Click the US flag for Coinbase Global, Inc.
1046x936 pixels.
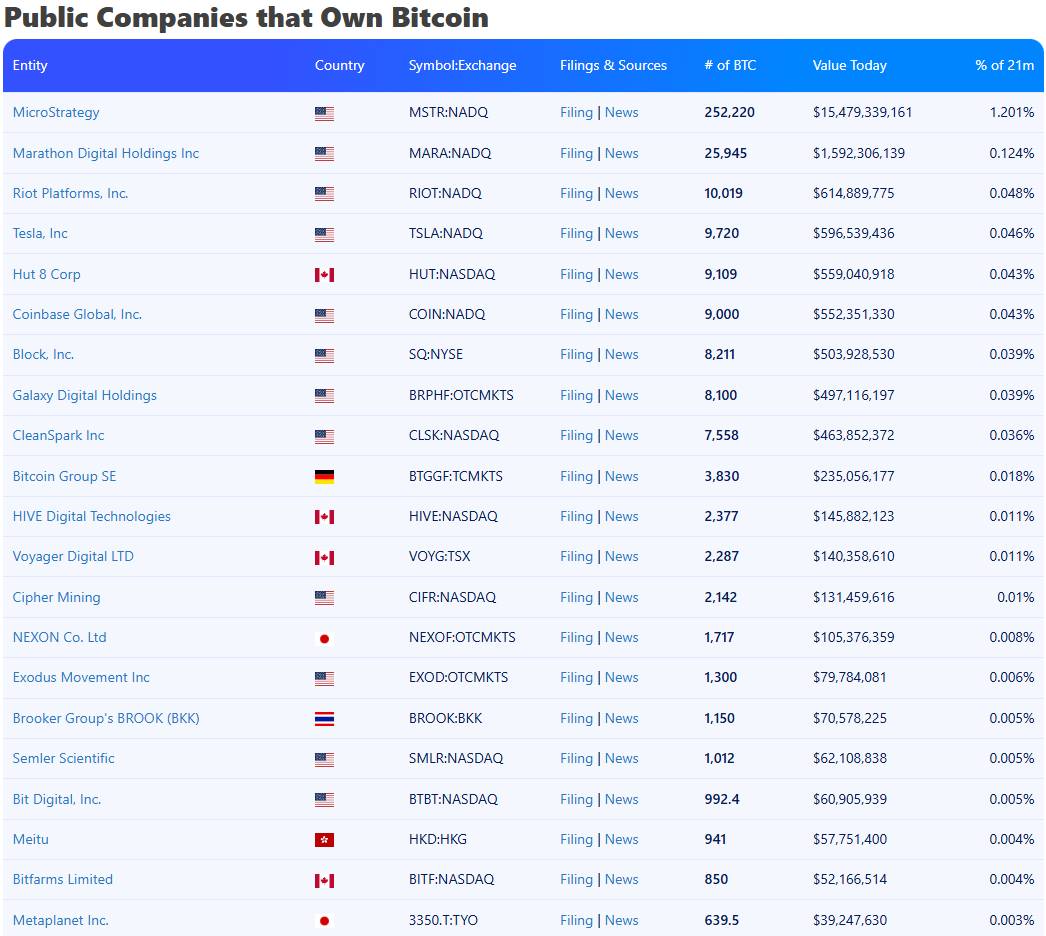point(324,315)
